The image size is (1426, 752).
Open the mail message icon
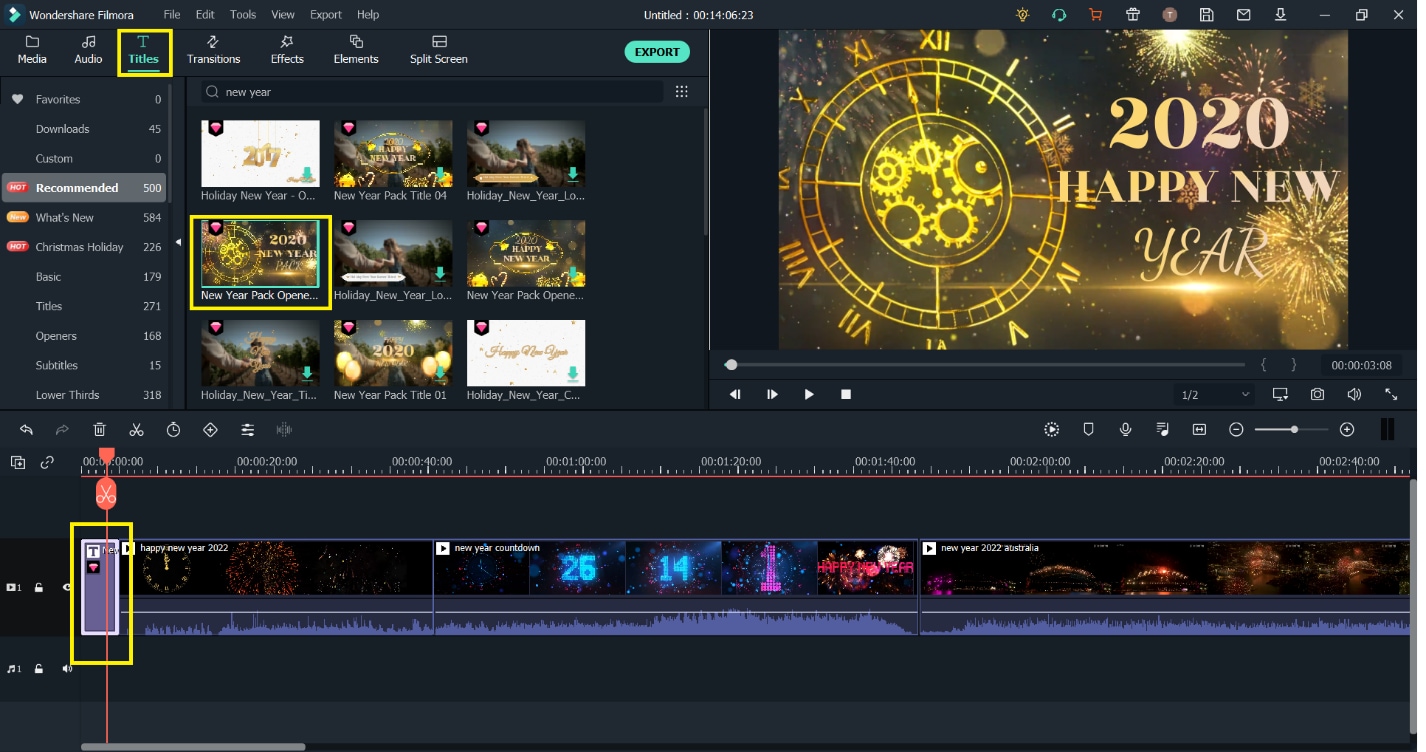[1244, 15]
